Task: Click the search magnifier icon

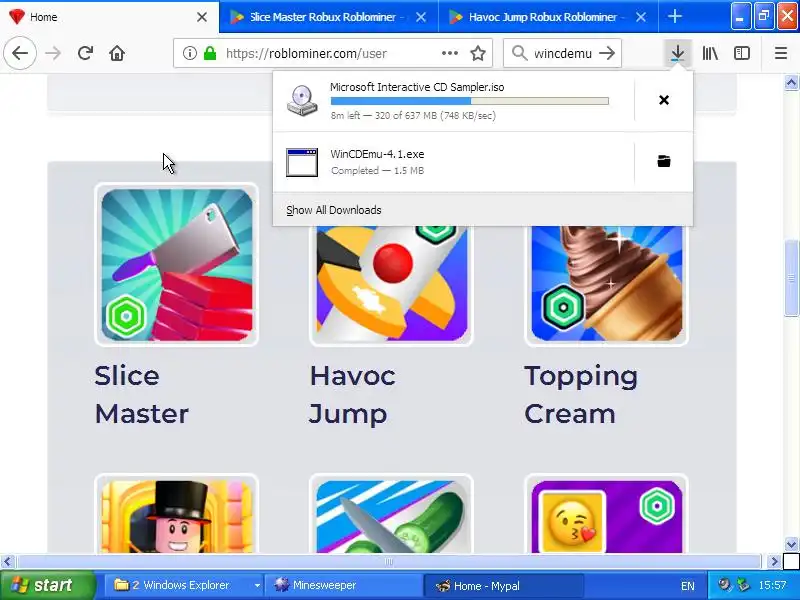Action: 519,53
